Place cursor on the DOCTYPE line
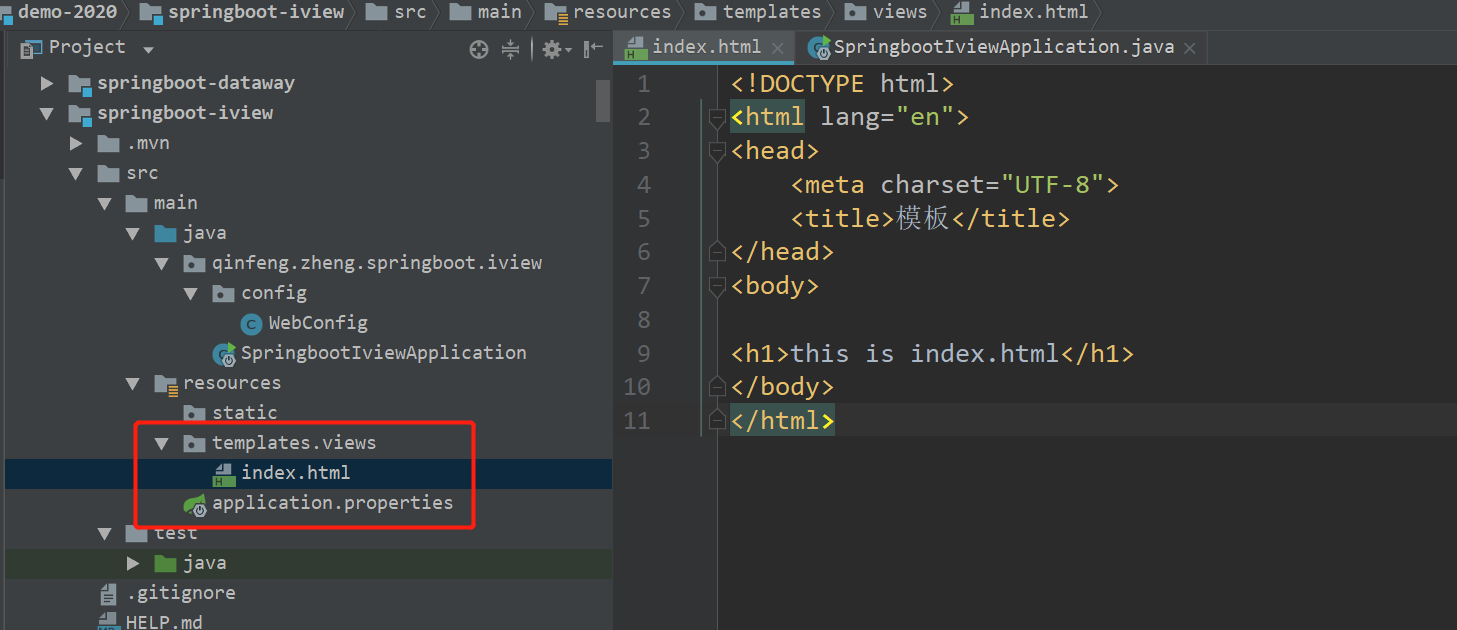This screenshot has width=1457, height=630. [842, 84]
